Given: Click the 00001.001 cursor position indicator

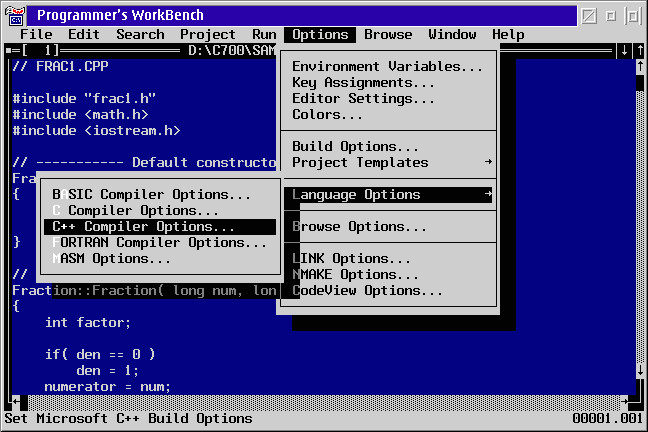Looking at the screenshot, I should 608,418.
